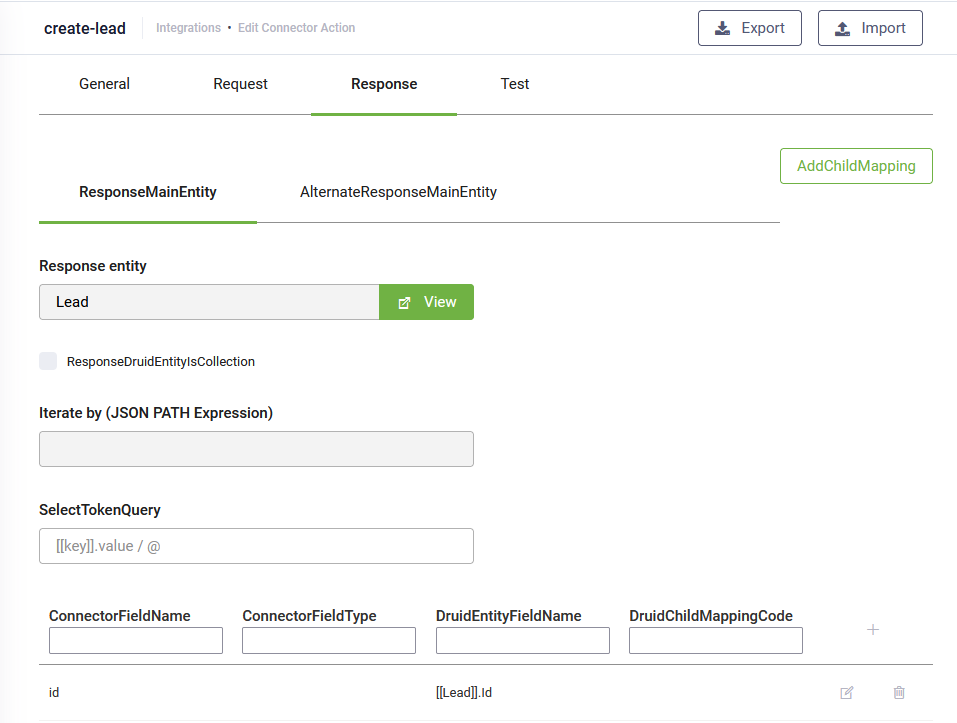This screenshot has width=957, height=723.
Task: Click the edit icon for id row
Action: (847, 692)
